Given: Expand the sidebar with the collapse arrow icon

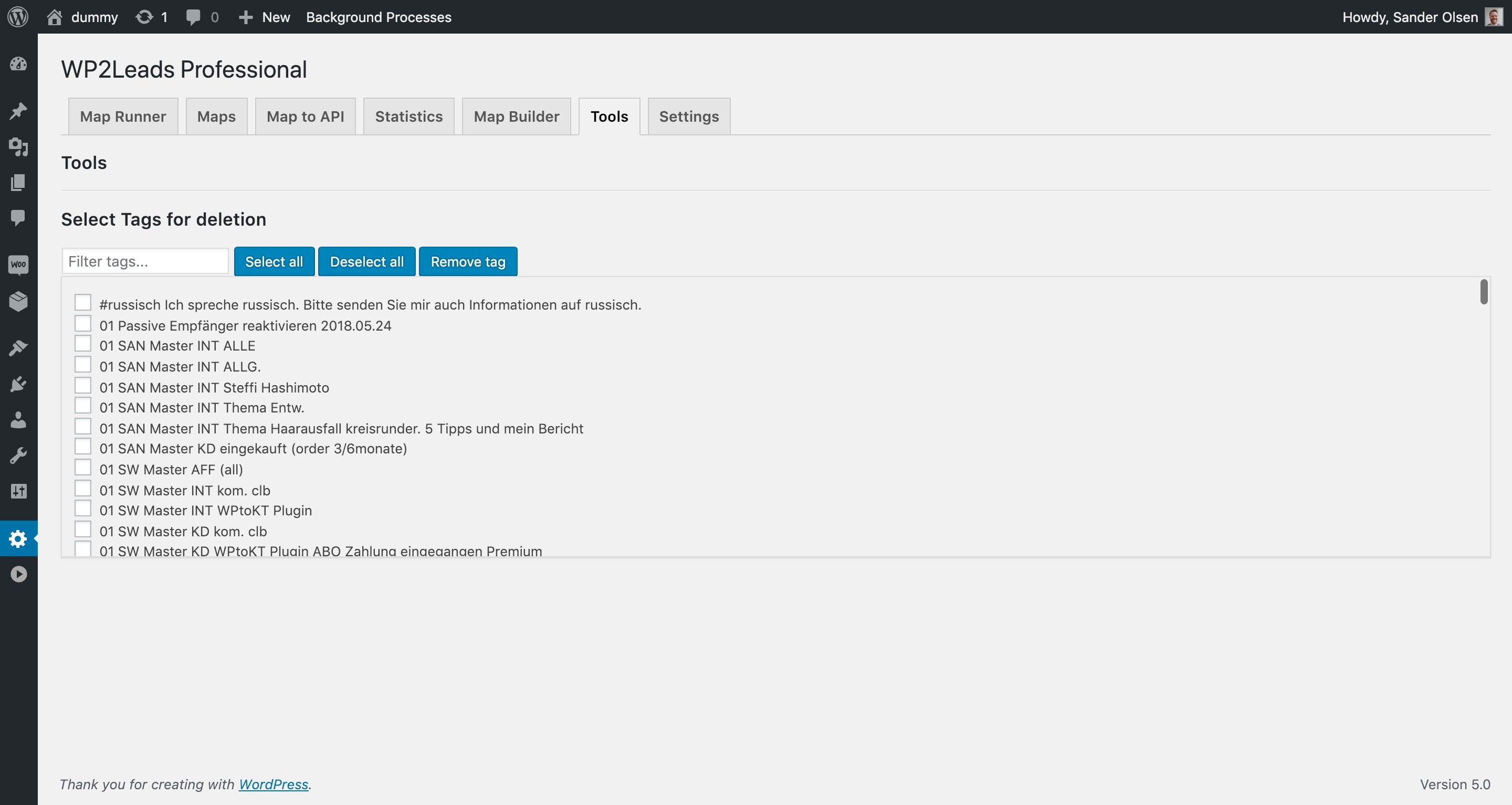Looking at the screenshot, I should 18,574.
